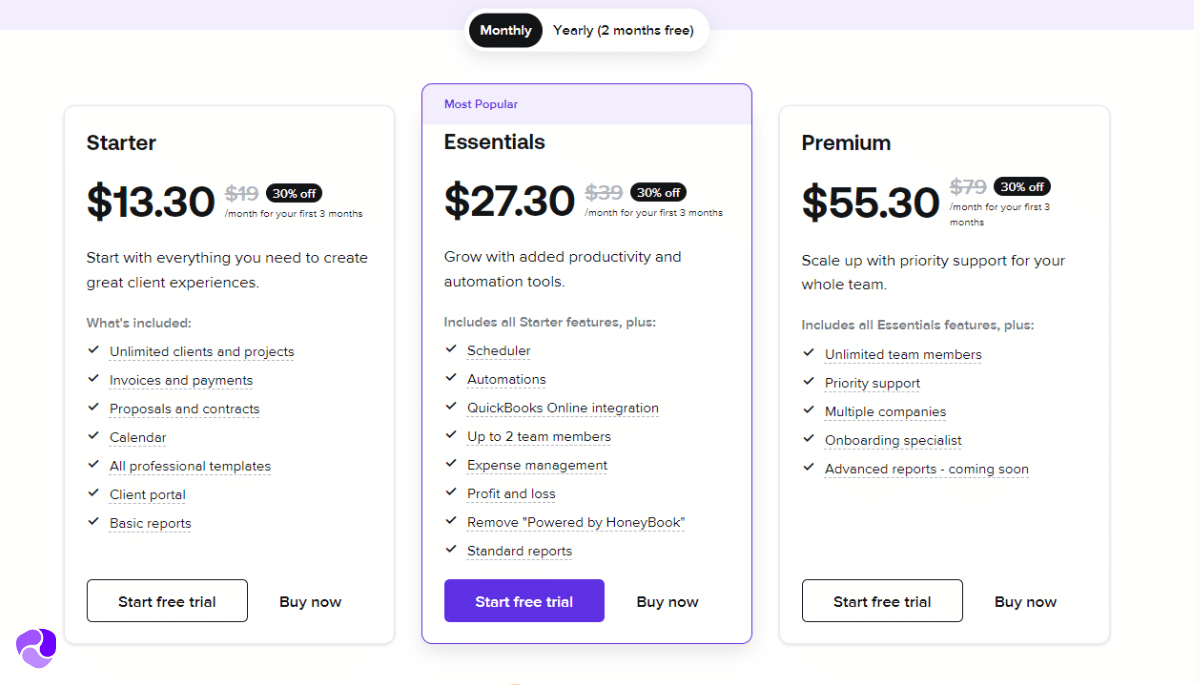Click the Onboarding specialist feature
The width and height of the screenshot is (1200, 685).
[893, 440]
